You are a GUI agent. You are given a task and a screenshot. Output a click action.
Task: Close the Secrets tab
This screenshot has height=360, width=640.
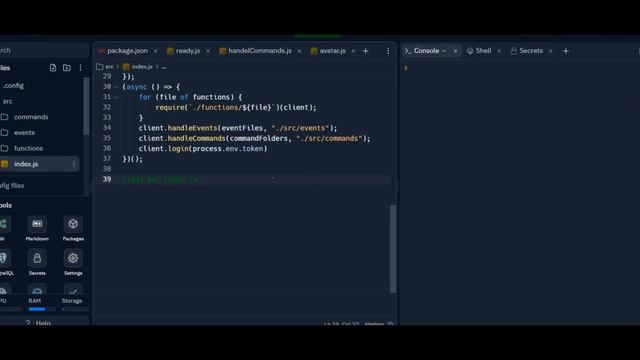coord(551,51)
